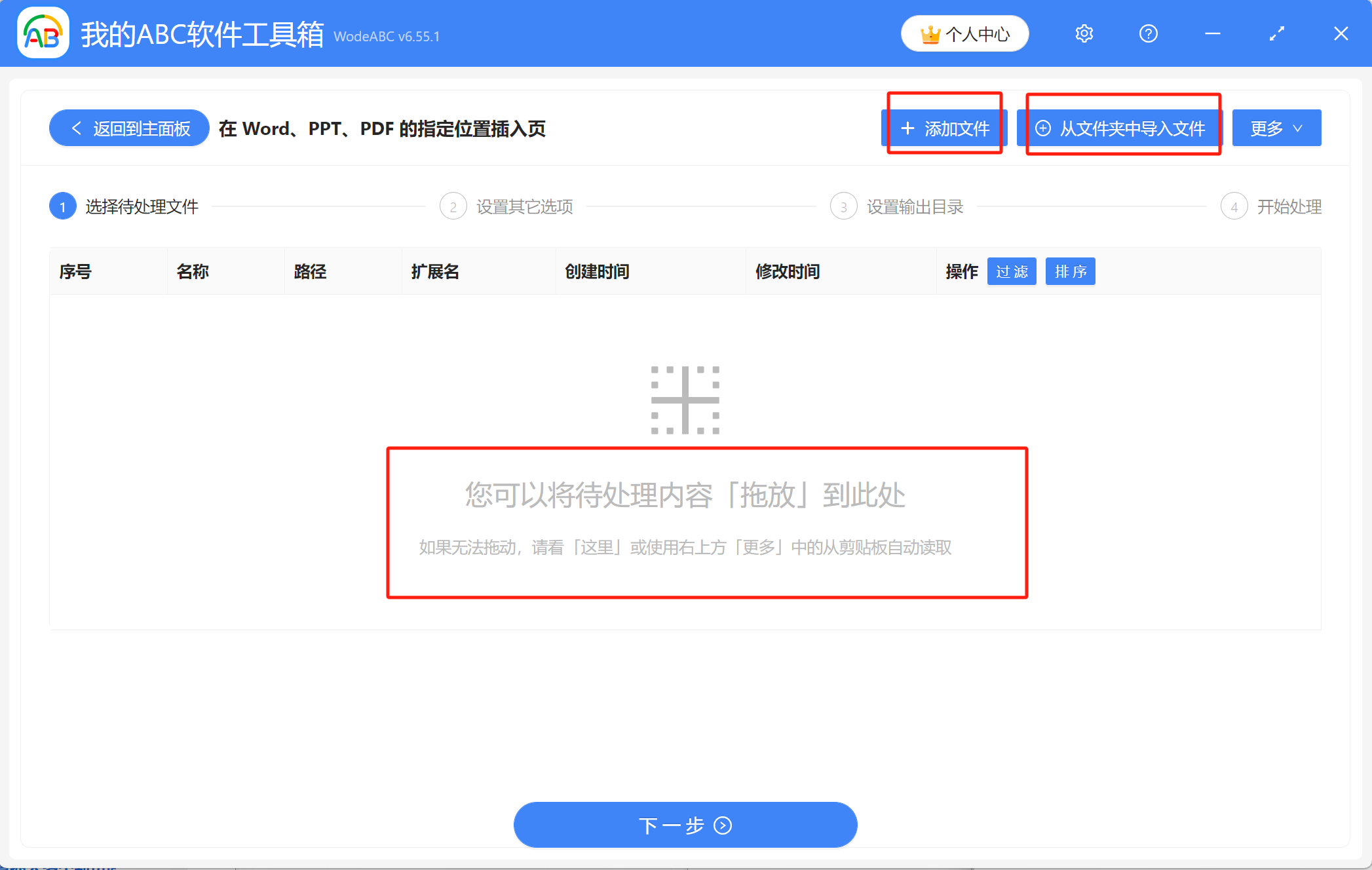Click the circled plus icon for folder import
The width and height of the screenshot is (1372, 870).
coord(1043,128)
